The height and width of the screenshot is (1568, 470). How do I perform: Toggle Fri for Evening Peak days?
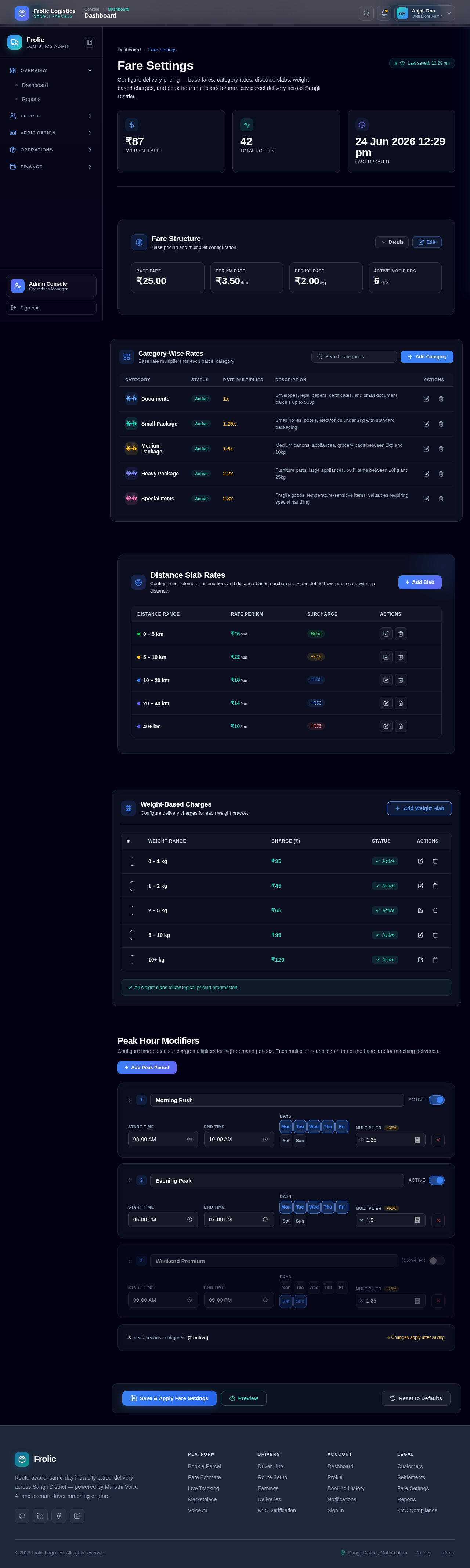click(x=341, y=1206)
